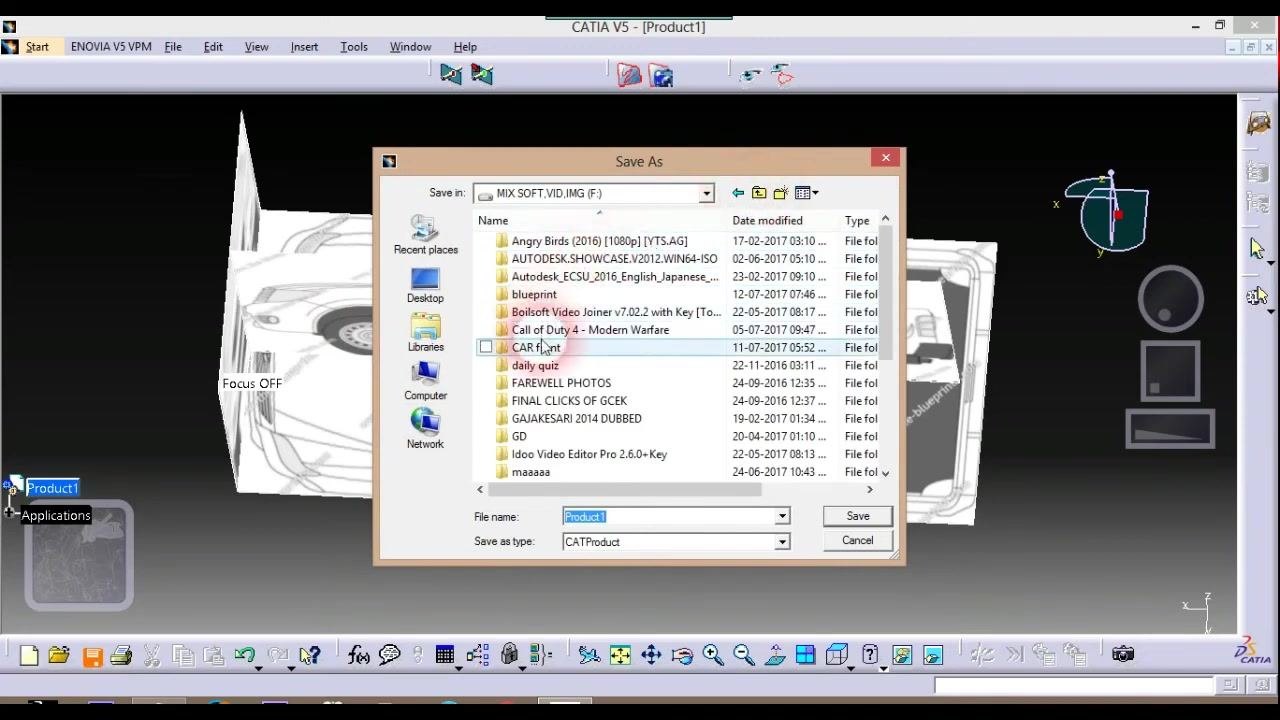Open the Formula f(x) tool
Image resolution: width=1280 pixels, height=720 pixels.
pos(358,655)
